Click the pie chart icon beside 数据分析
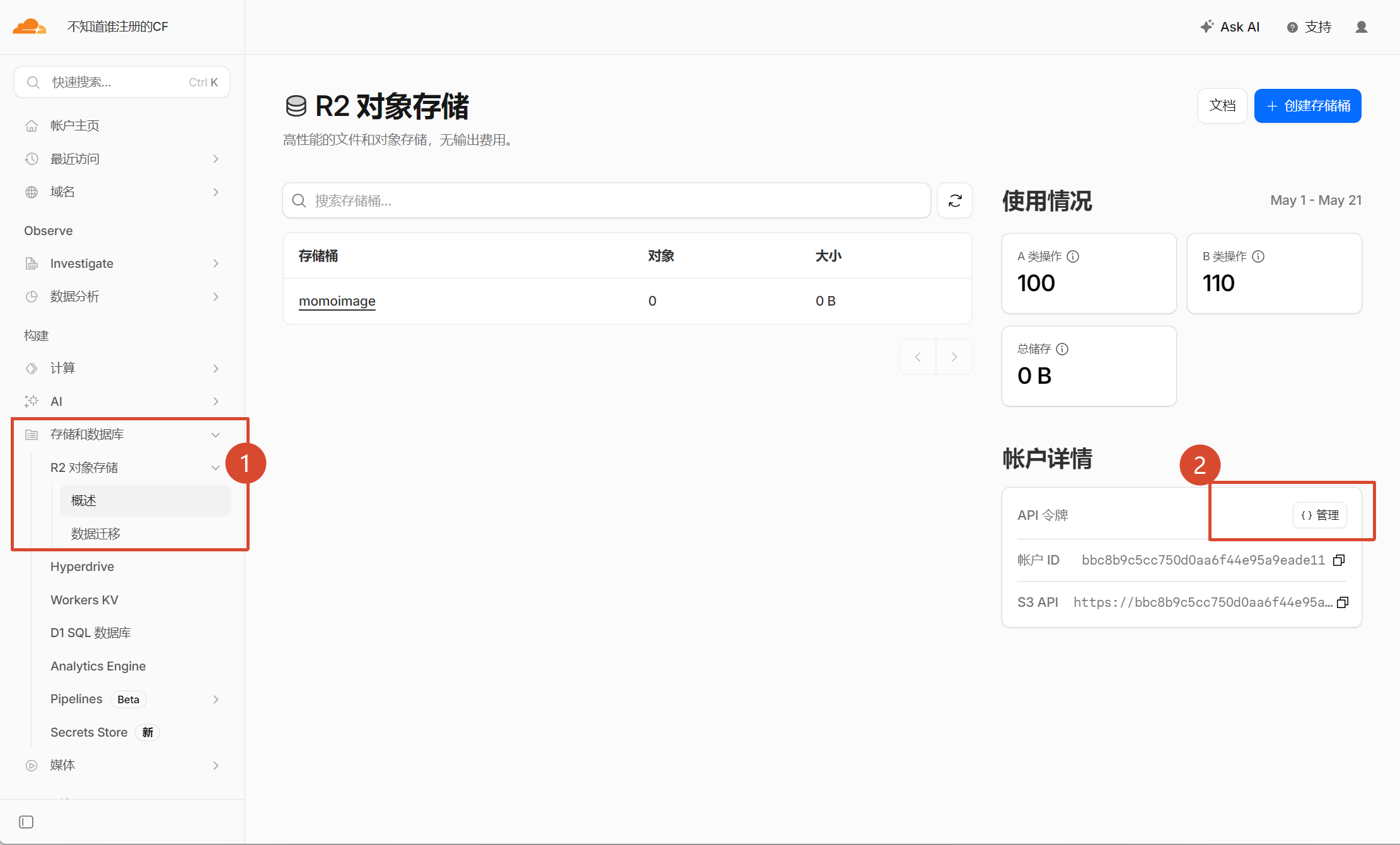 pos(32,297)
